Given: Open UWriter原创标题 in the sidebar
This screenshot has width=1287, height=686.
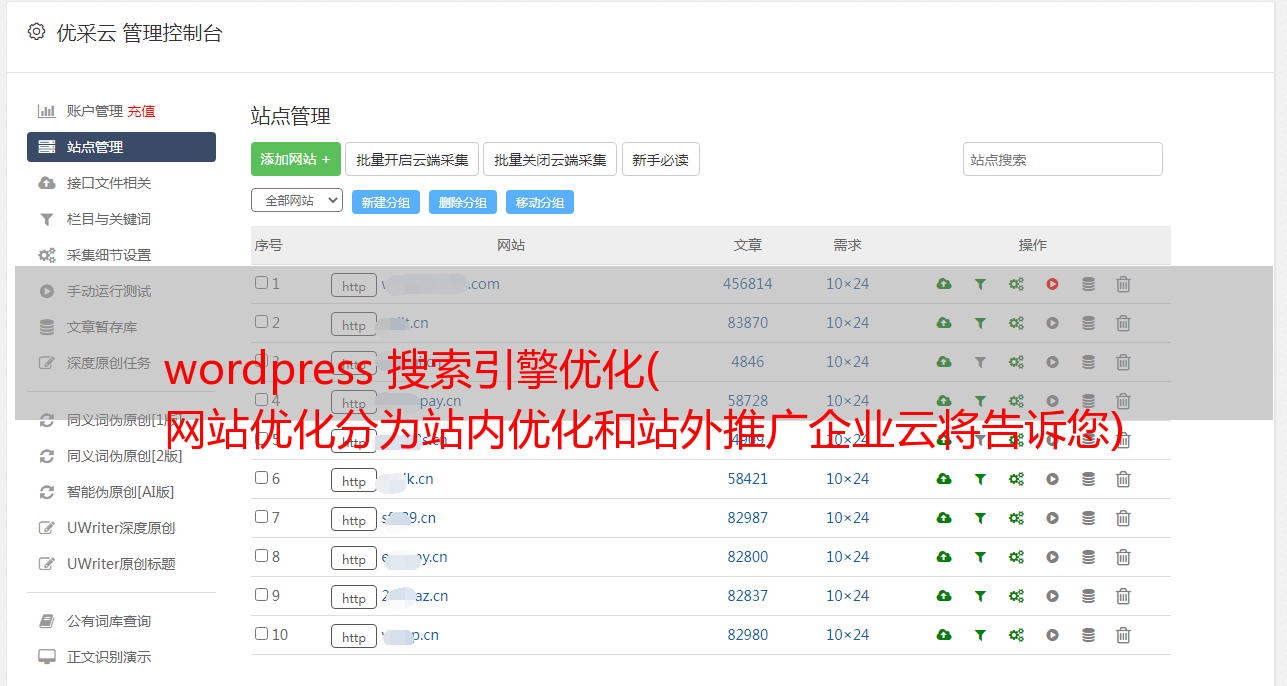Looking at the screenshot, I should click(x=121, y=564).
